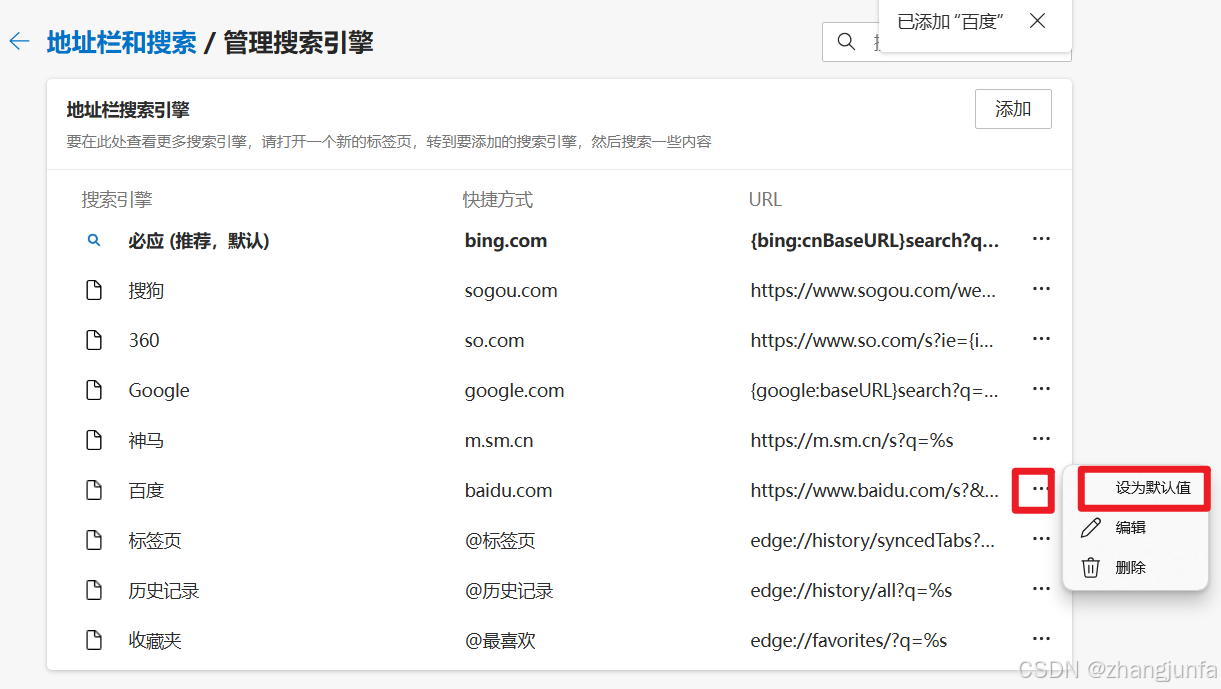Click the page icon beside 神马
Screen dimensions: 1221x689
[94, 440]
